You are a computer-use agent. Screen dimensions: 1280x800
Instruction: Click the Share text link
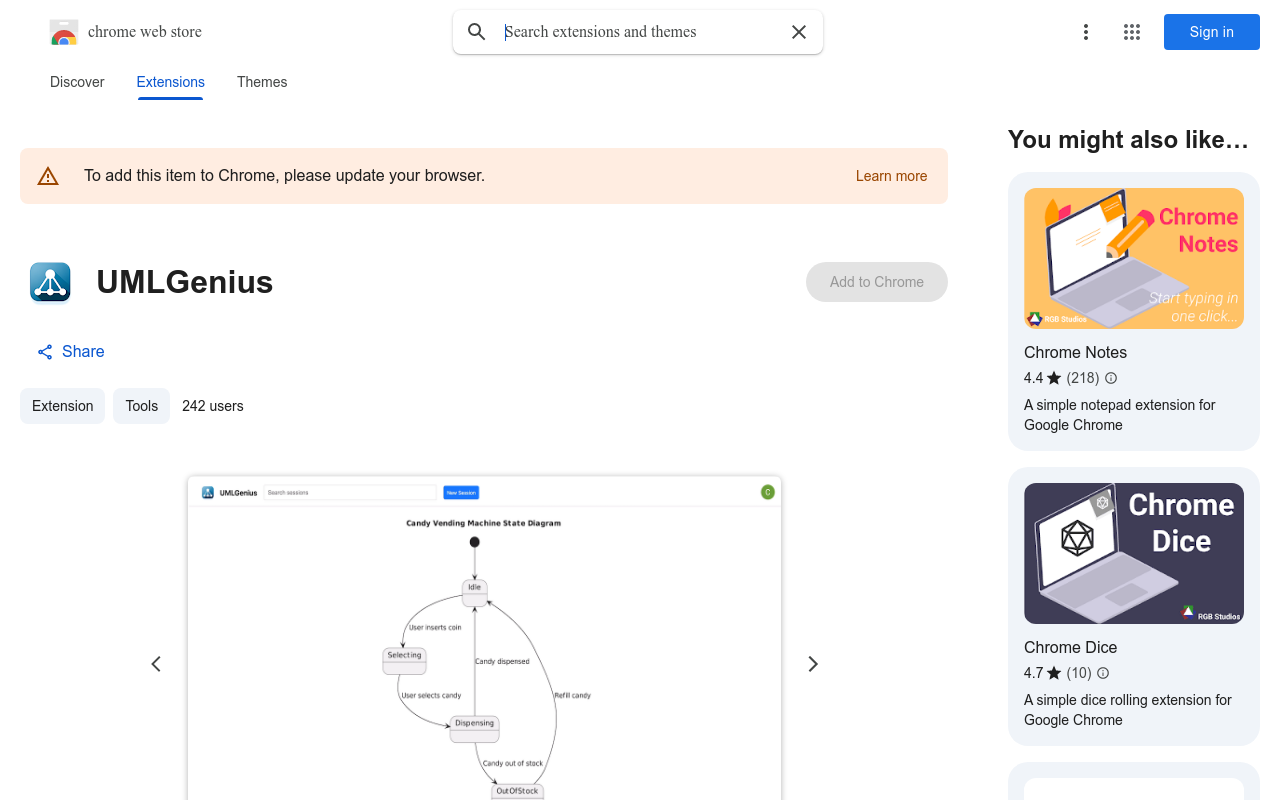click(x=83, y=352)
